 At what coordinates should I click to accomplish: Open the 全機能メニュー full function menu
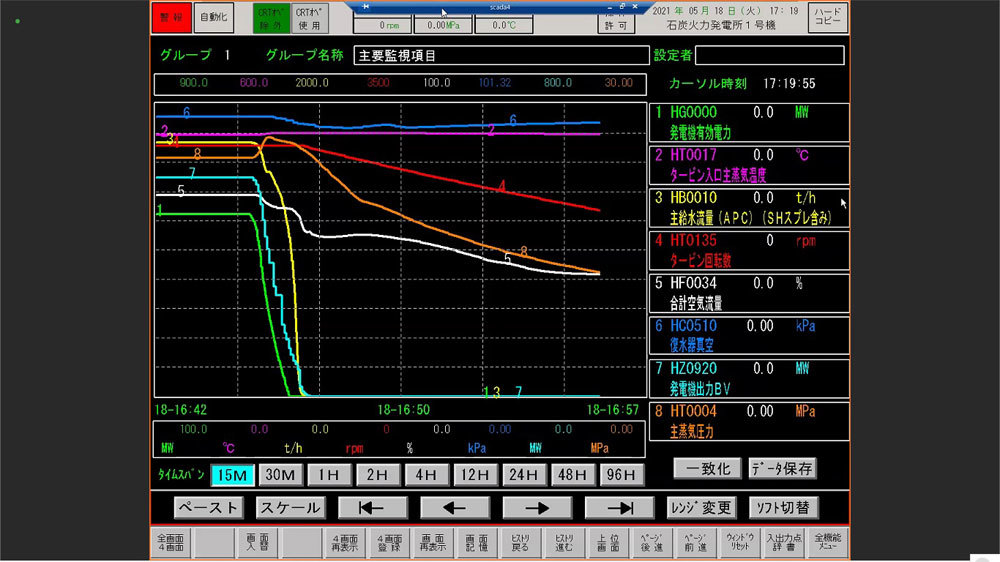tap(828, 543)
